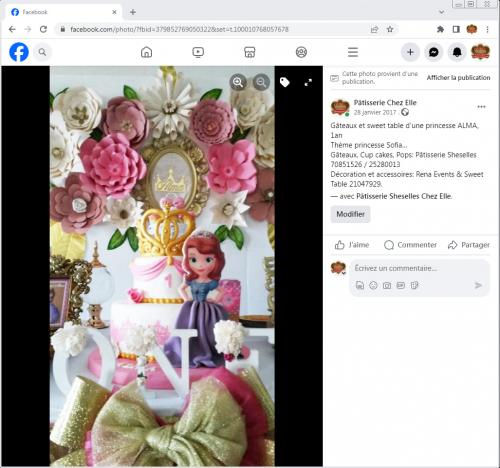Open the 28 janvier 2017 date link
Viewport: 500px width, 468px height.
click(x=375, y=113)
